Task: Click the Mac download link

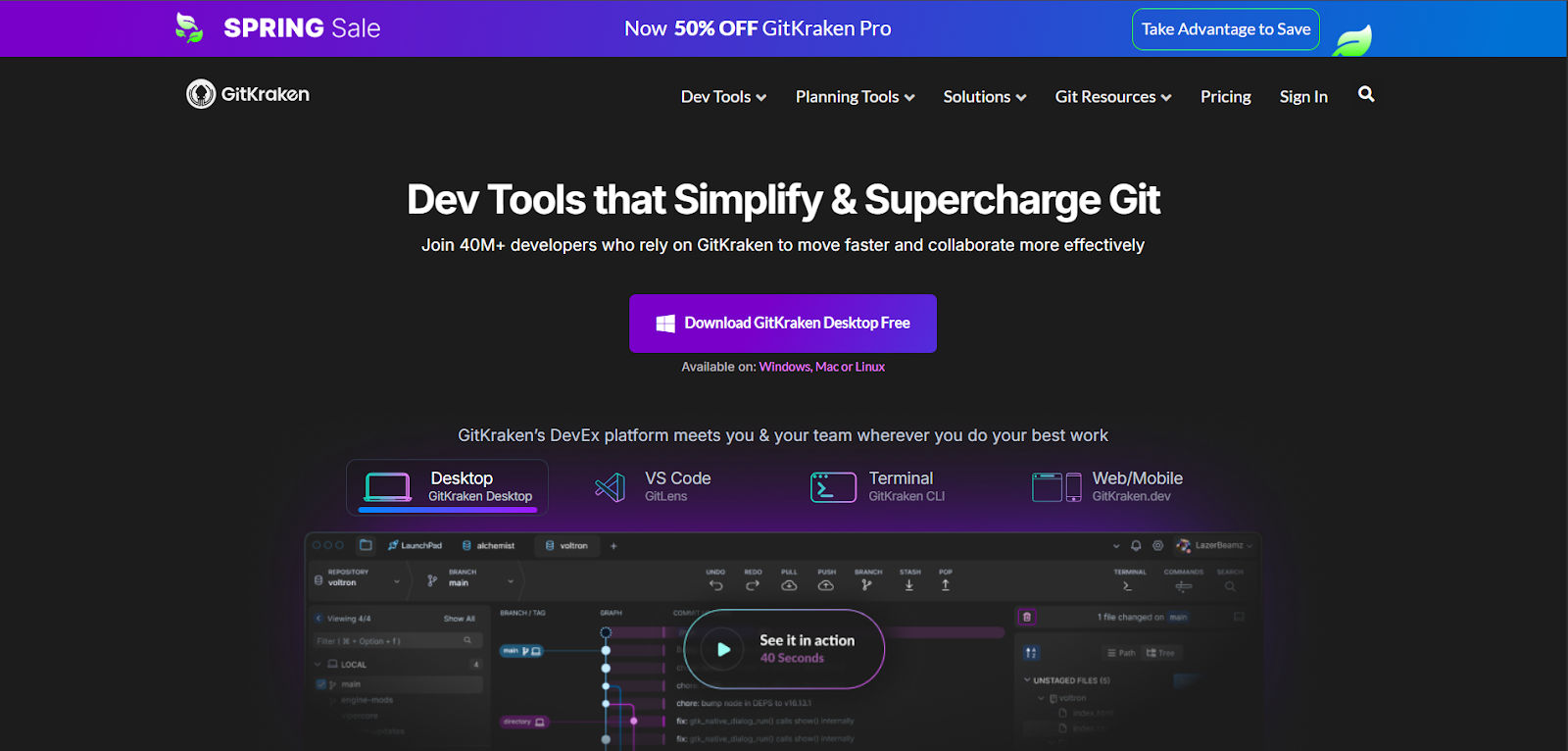Action: click(x=827, y=367)
